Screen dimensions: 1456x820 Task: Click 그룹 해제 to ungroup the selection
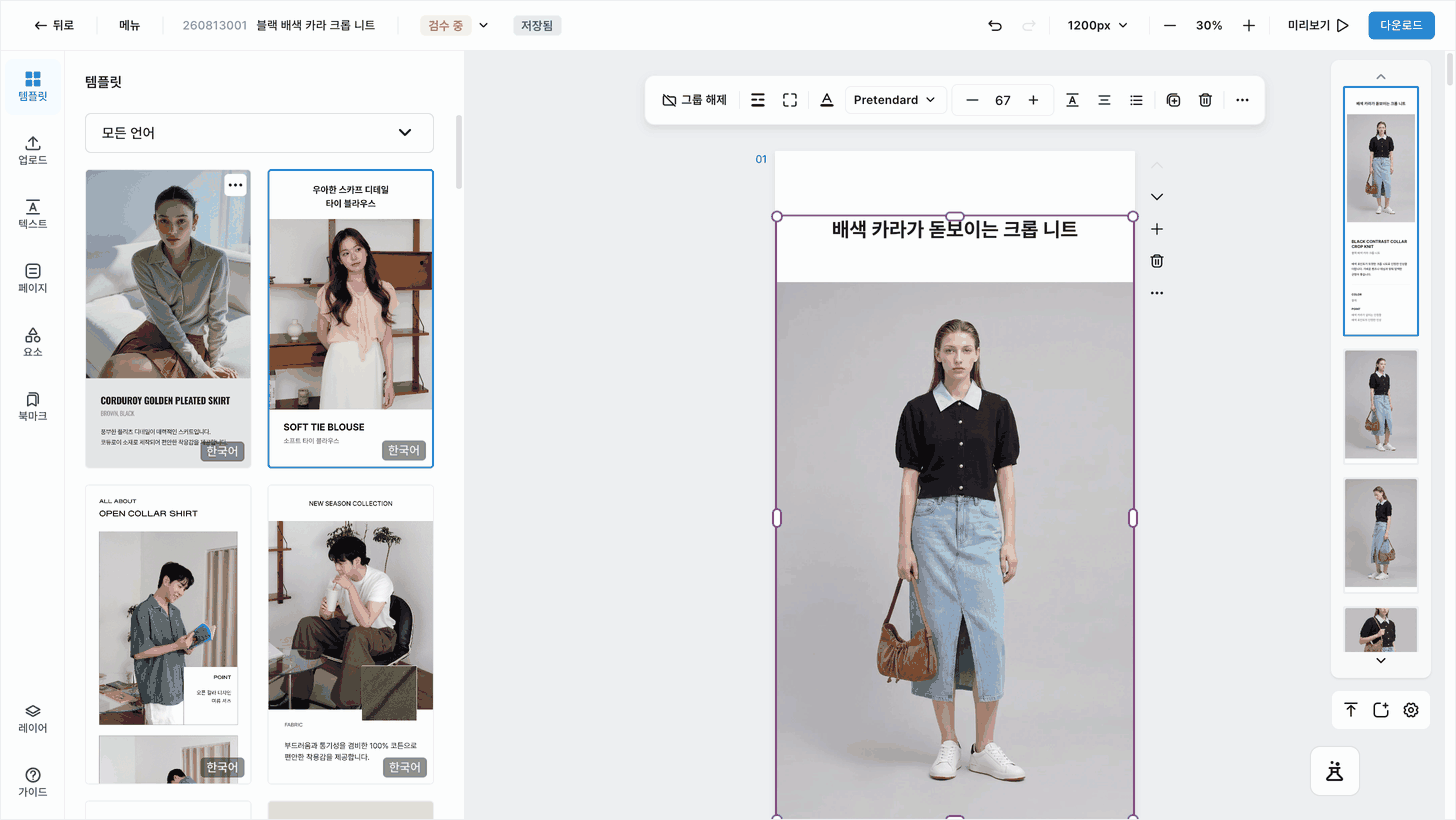(694, 100)
